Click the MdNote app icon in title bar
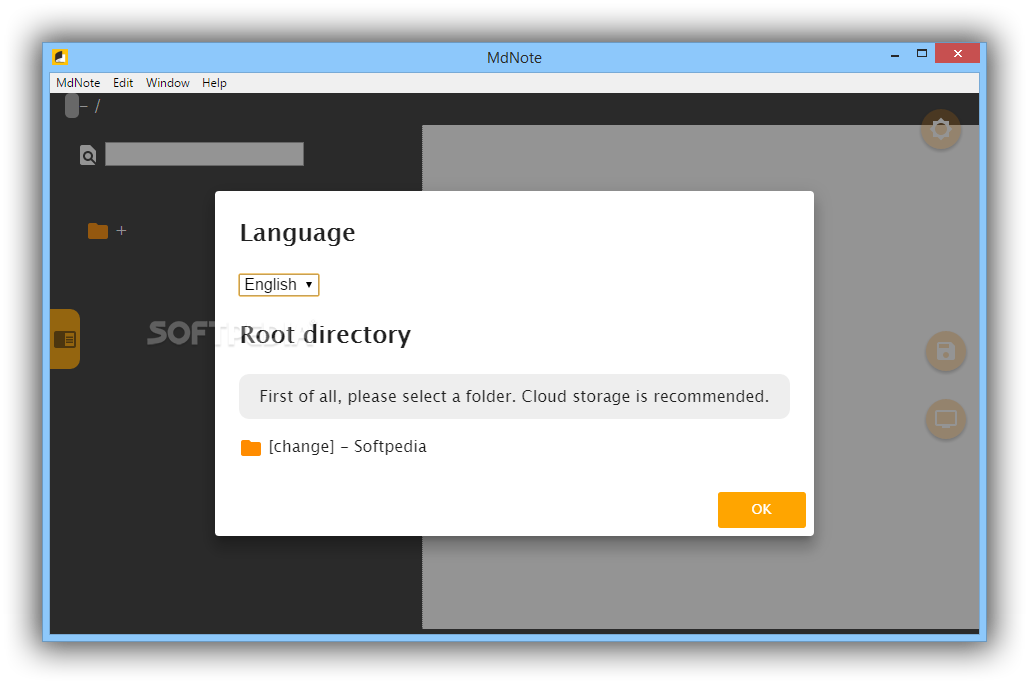This screenshot has width=1029, height=684. (60, 57)
